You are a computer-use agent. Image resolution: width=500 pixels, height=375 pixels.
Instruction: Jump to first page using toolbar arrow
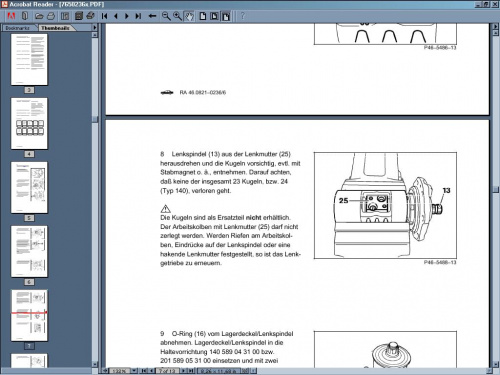tap(104, 16)
